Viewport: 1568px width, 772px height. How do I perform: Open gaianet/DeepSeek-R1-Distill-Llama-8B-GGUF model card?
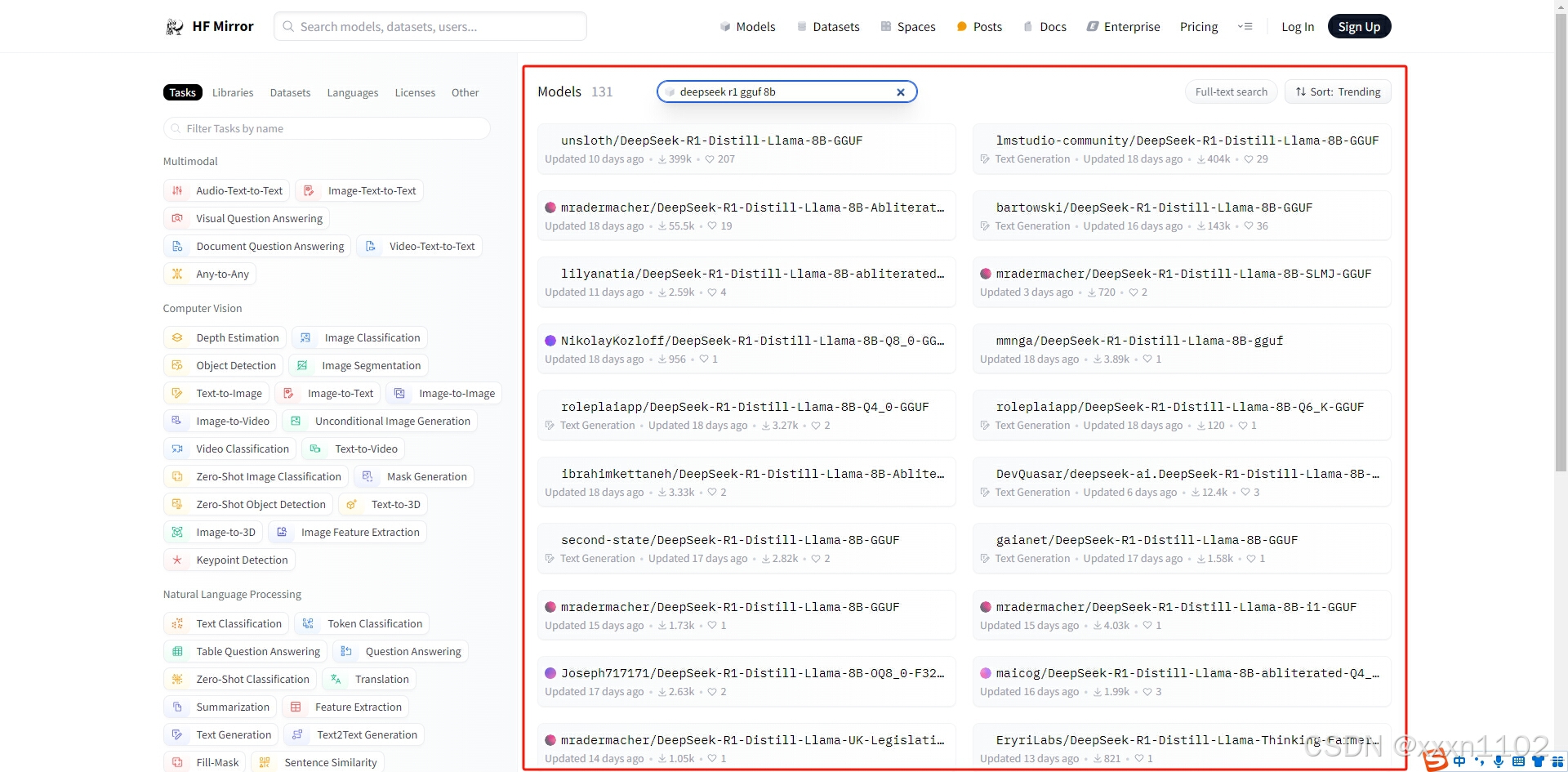1181,548
